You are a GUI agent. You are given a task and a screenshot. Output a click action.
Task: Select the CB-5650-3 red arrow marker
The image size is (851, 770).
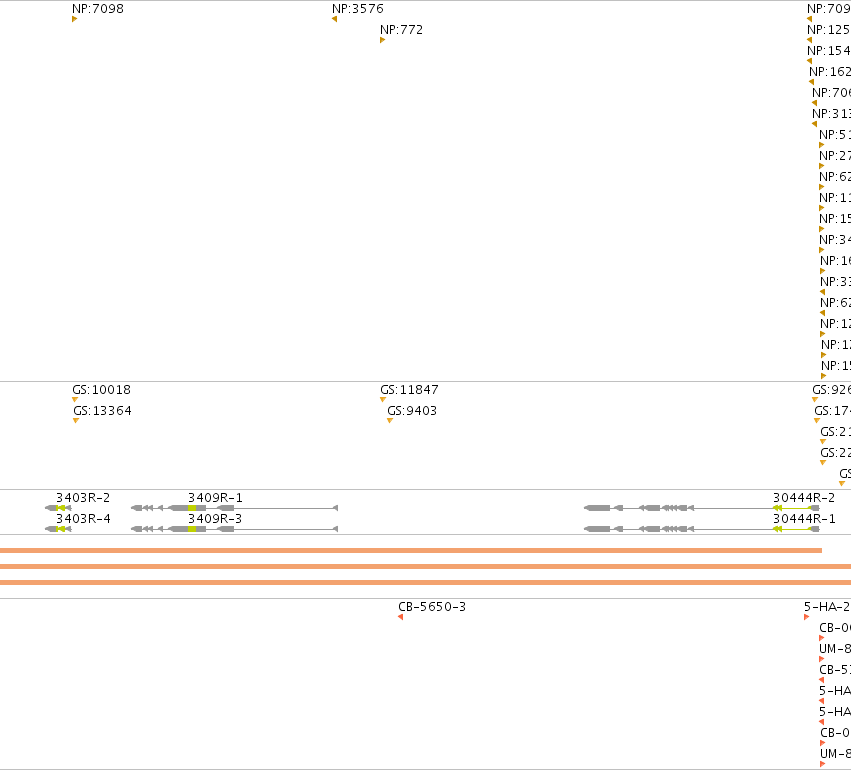click(401, 617)
